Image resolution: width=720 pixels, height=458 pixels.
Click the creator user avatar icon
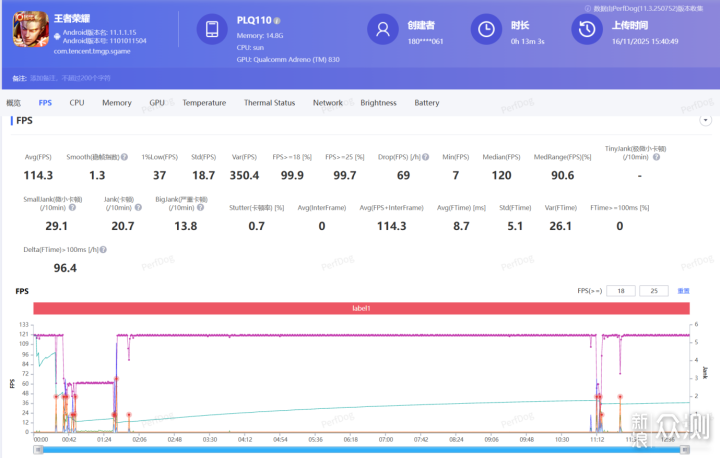tap(382, 30)
